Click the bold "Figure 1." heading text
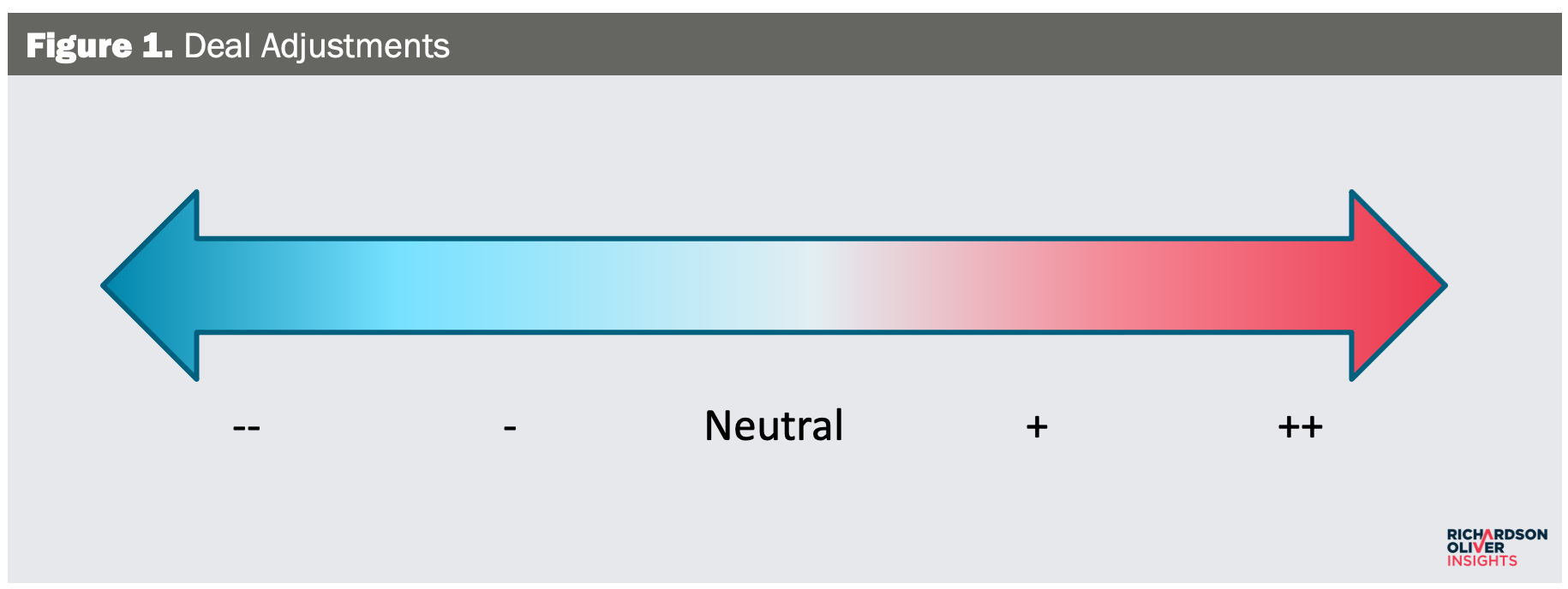Viewport: 1568px width, 589px height. click(x=99, y=45)
